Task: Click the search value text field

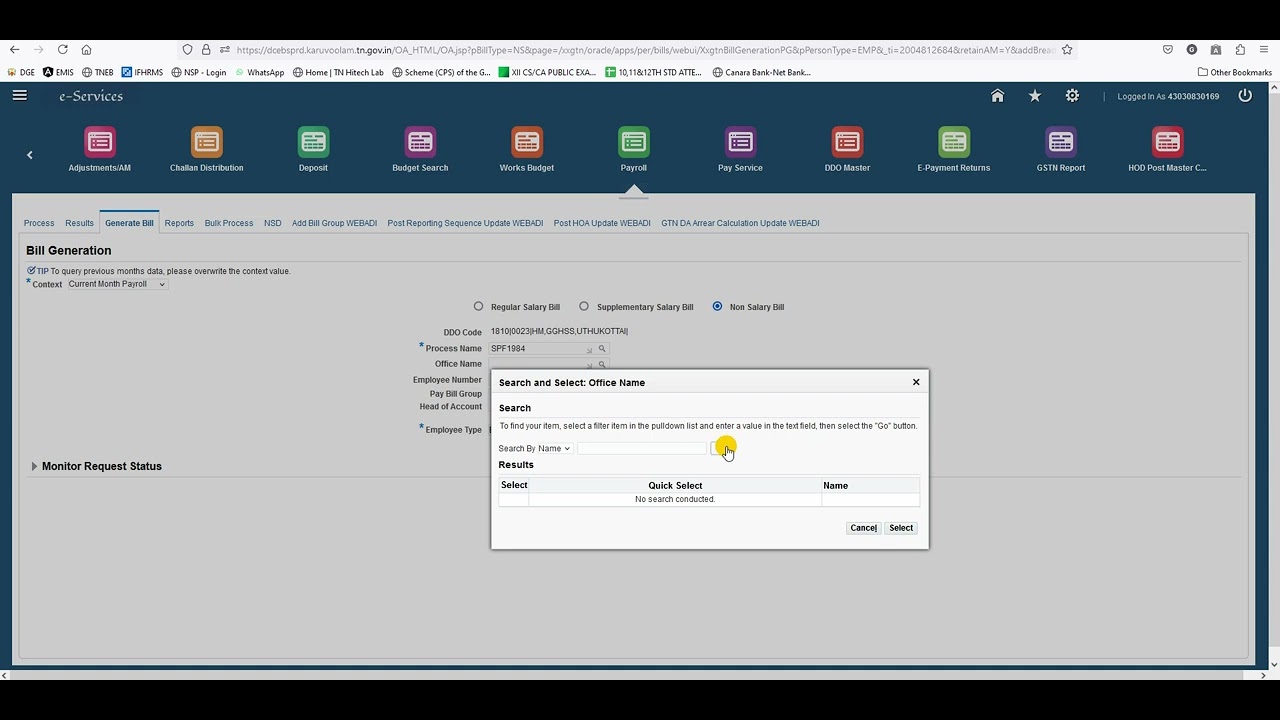Action: (642, 449)
